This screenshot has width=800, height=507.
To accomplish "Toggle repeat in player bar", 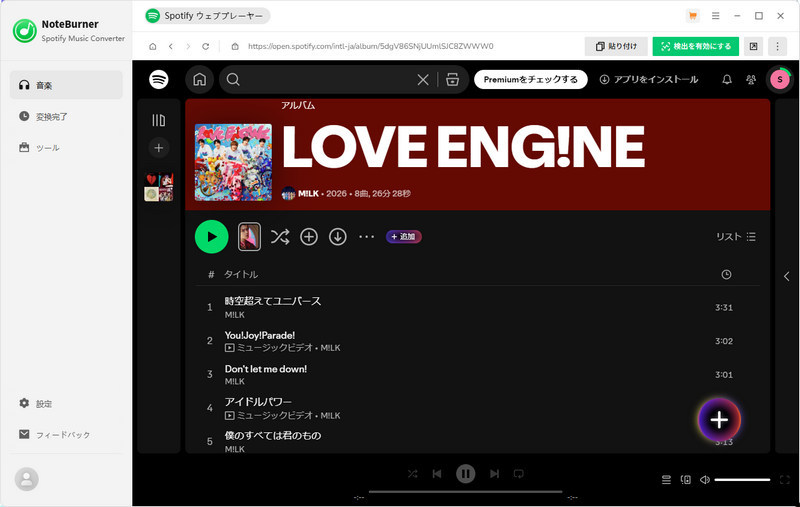I will 518,474.
